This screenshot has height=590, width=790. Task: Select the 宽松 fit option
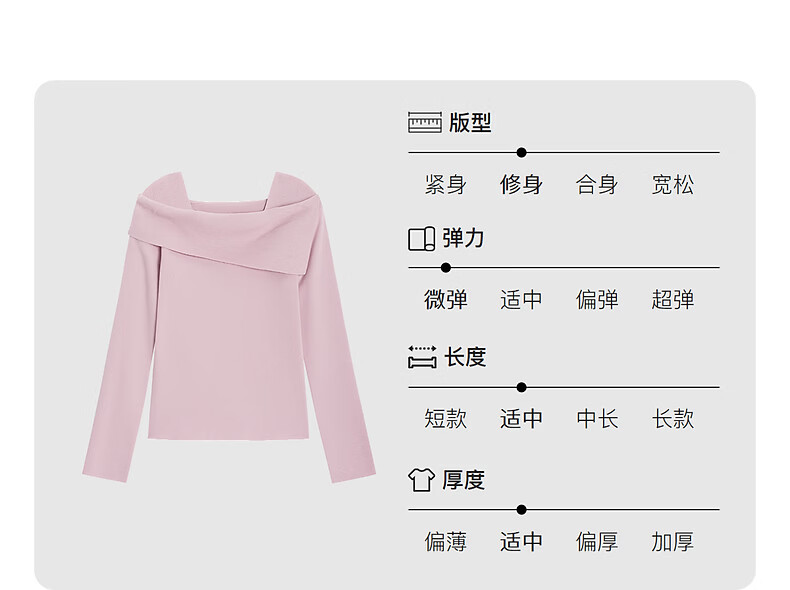[673, 184]
